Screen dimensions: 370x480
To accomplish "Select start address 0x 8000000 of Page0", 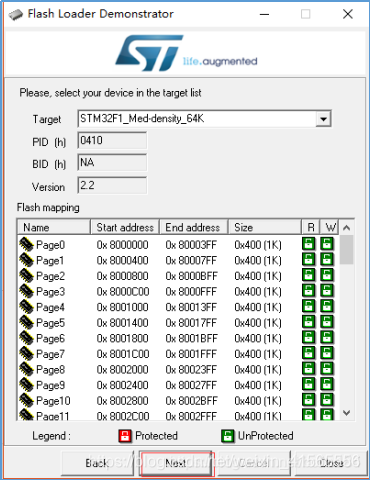I will (122, 245).
